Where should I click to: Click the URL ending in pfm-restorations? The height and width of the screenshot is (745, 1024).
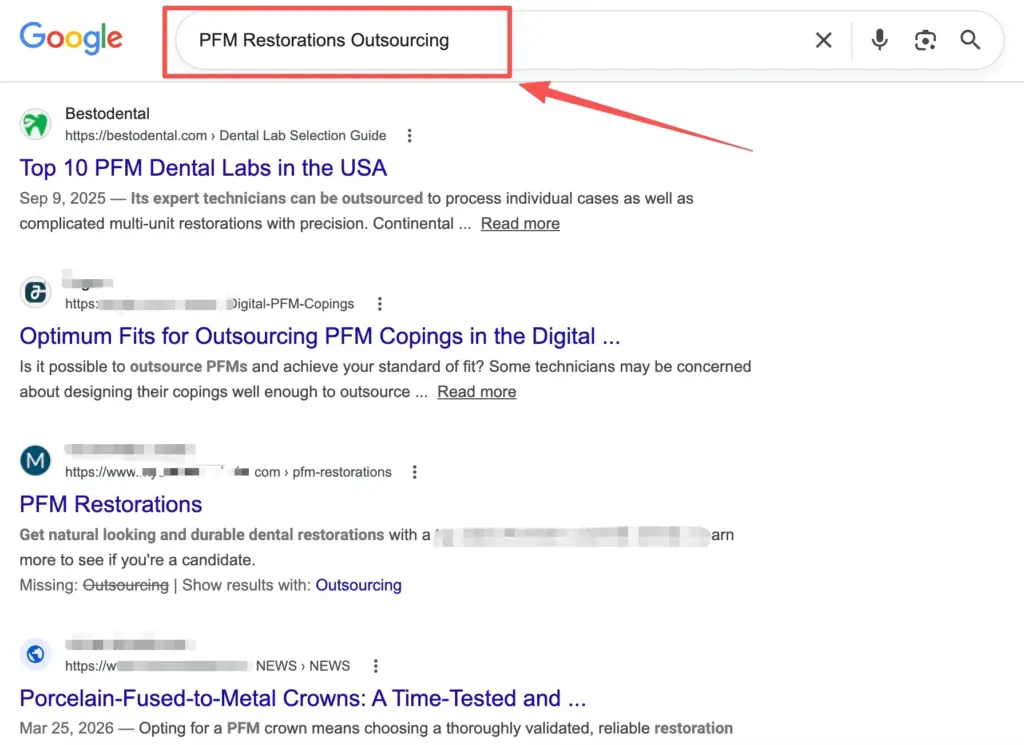(228, 472)
